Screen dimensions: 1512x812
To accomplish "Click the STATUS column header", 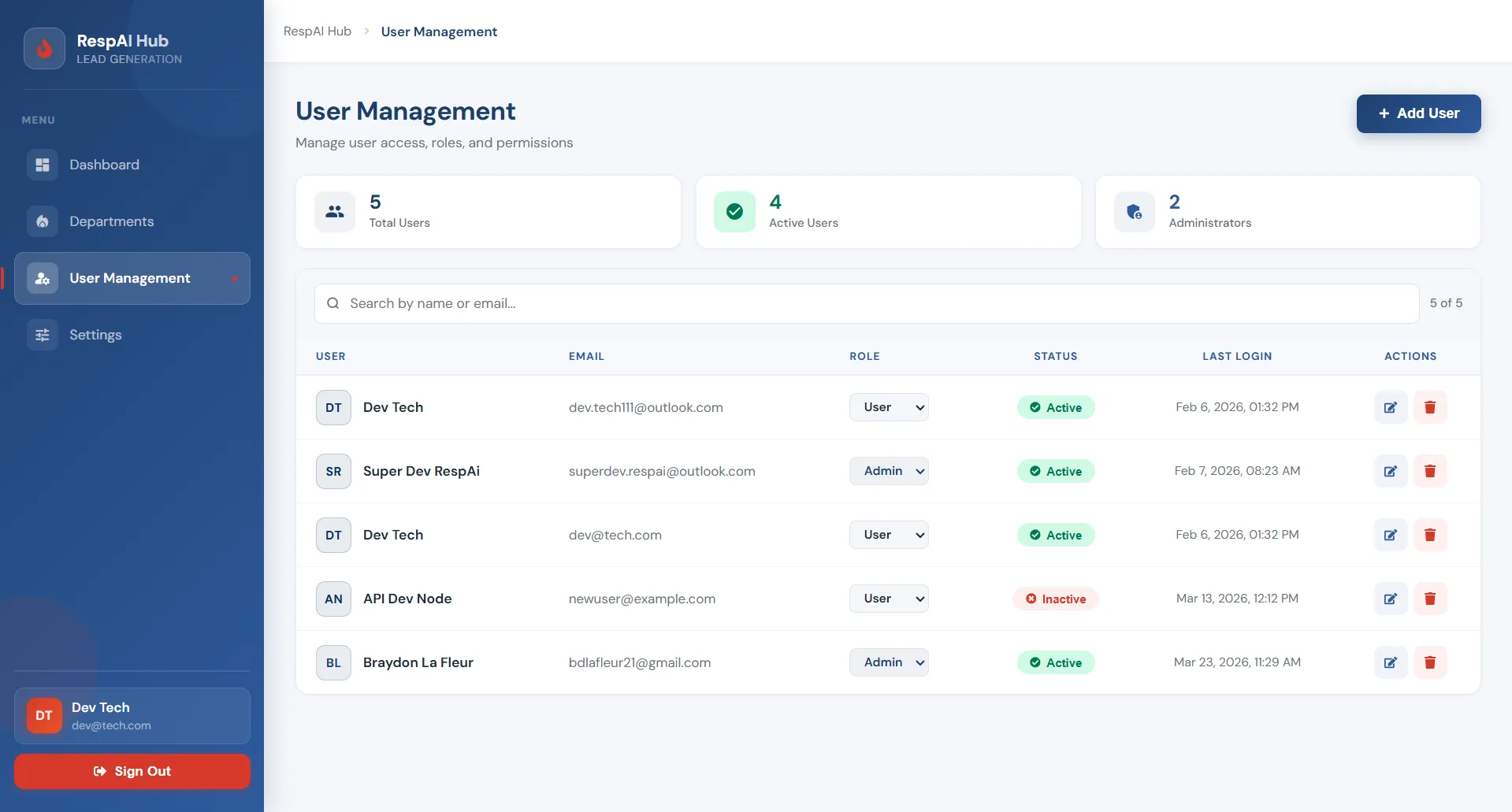I will [x=1056, y=356].
